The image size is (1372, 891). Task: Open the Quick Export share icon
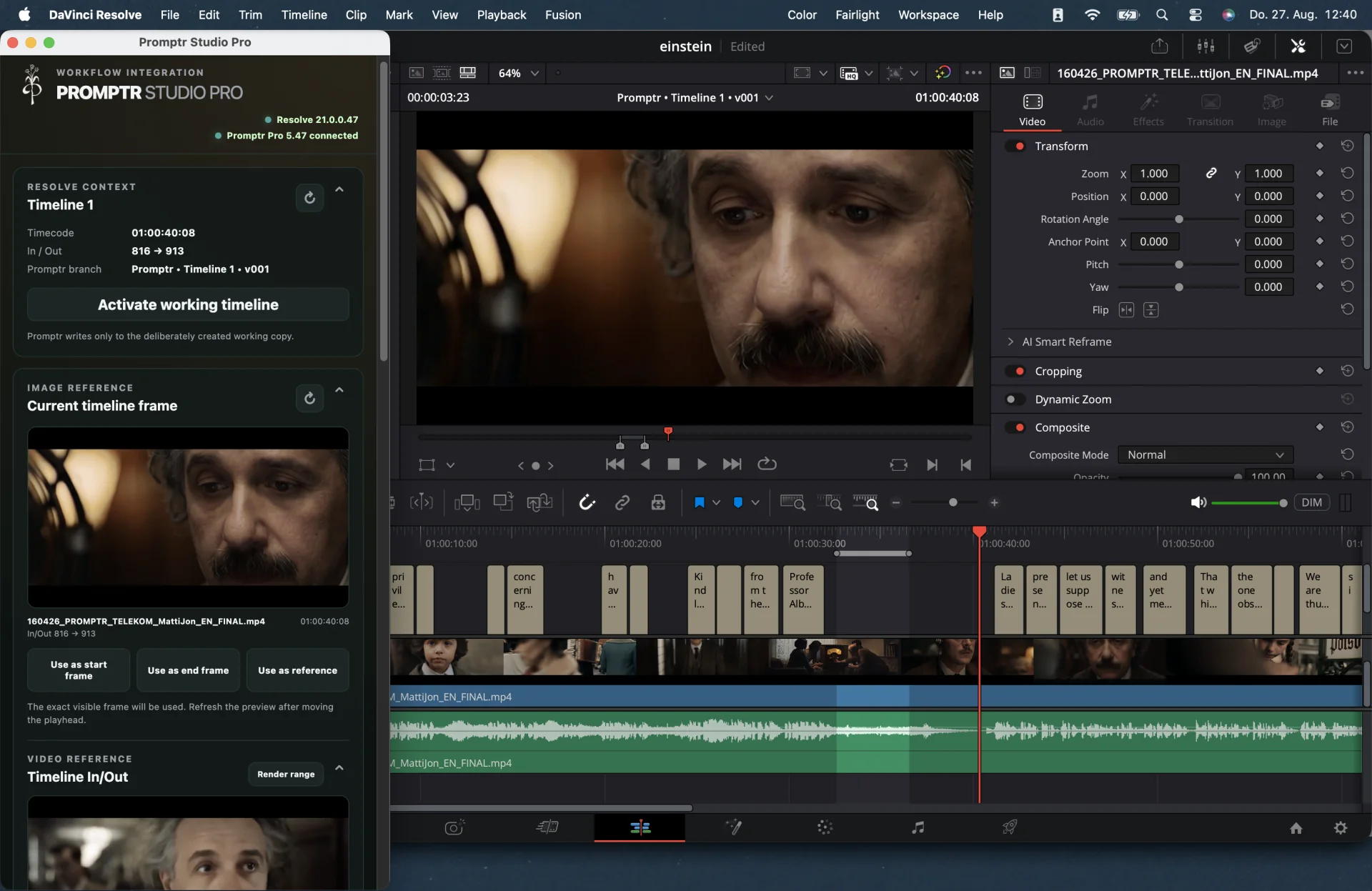point(1159,46)
